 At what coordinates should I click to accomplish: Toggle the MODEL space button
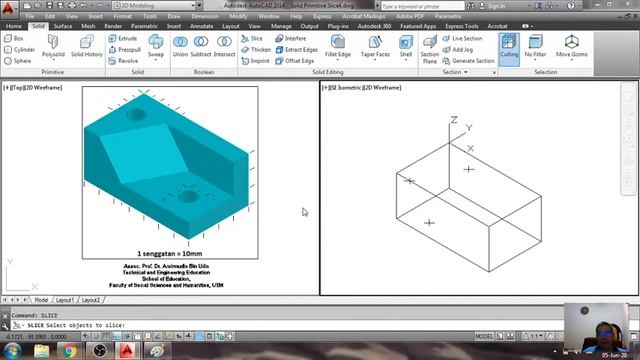coord(484,336)
